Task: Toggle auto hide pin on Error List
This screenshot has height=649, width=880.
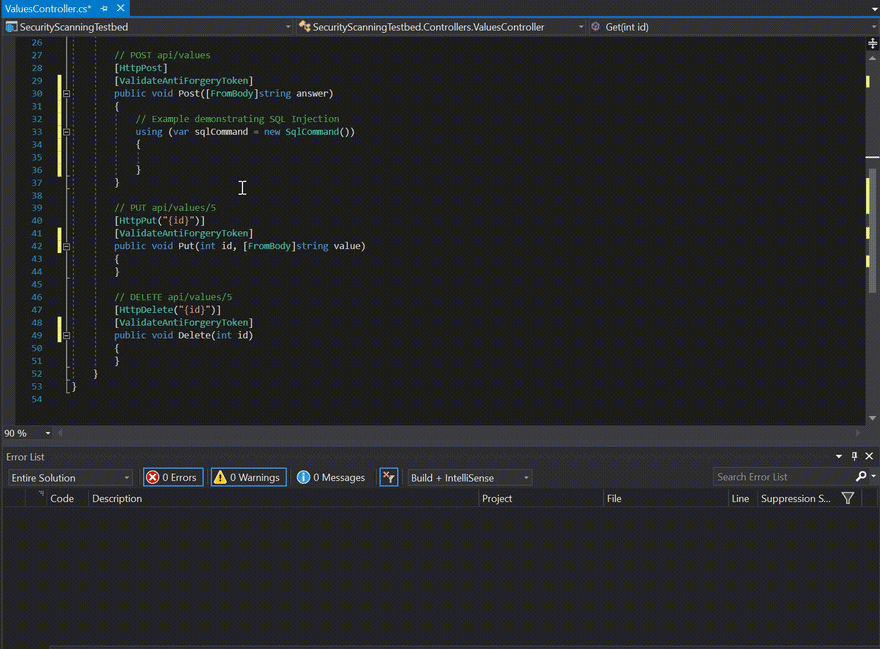Action: [x=854, y=456]
